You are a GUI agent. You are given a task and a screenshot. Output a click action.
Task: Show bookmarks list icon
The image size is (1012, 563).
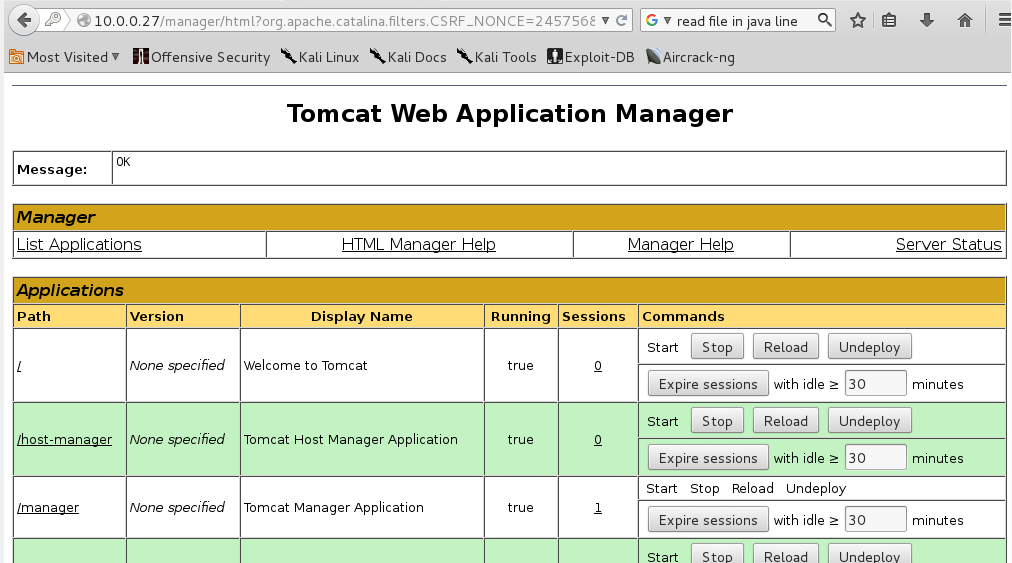pos(889,21)
